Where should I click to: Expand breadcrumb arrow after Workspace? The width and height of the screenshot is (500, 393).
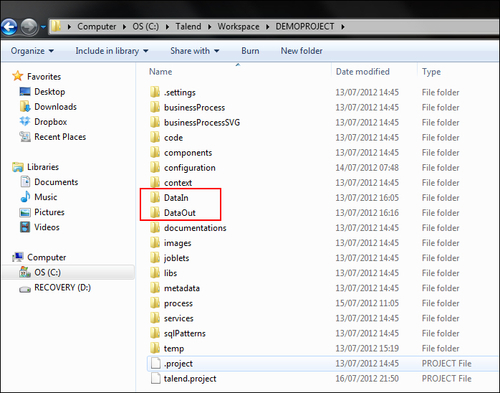[267, 27]
